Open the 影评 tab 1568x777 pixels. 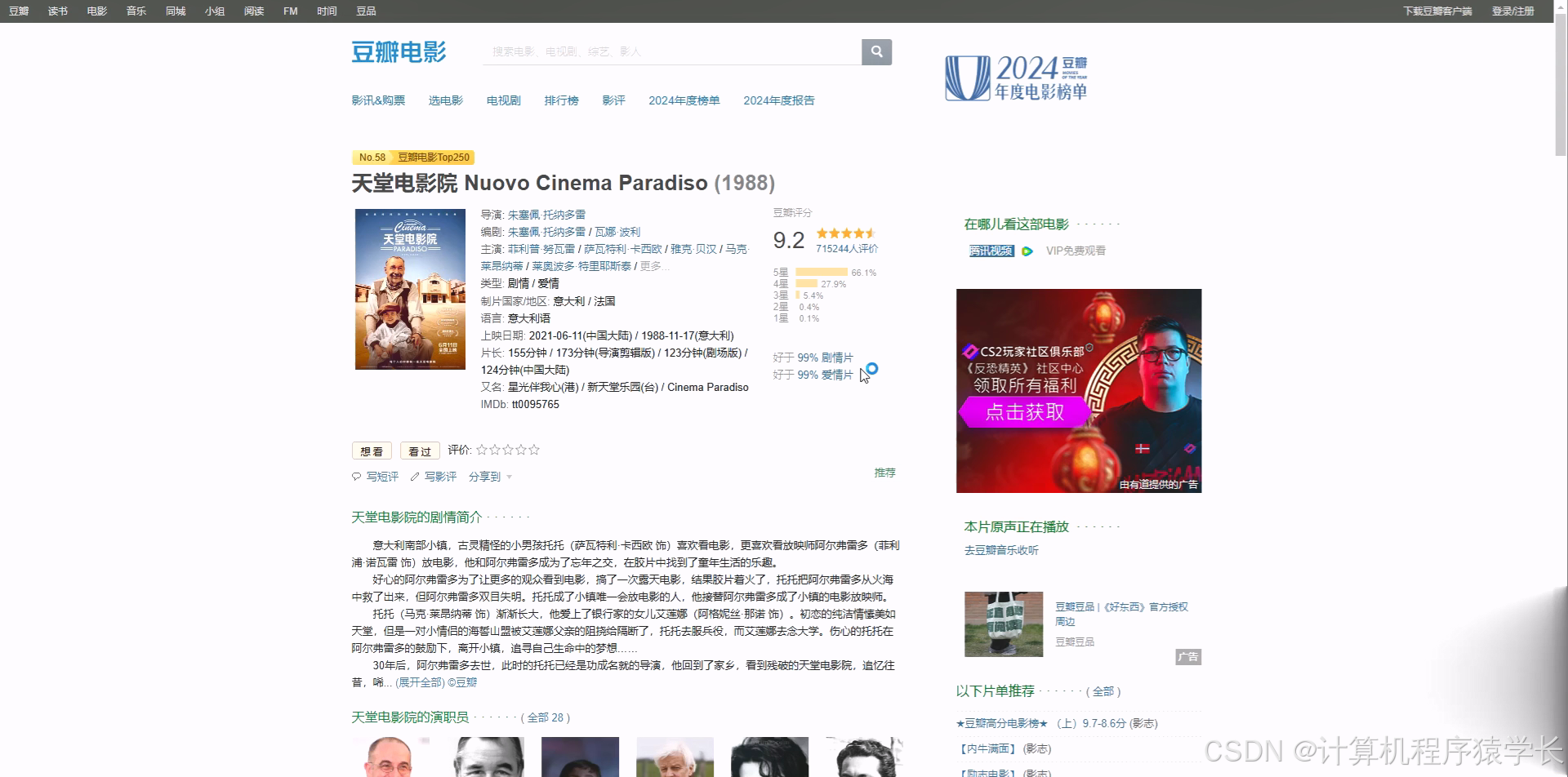tap(613, 100)
